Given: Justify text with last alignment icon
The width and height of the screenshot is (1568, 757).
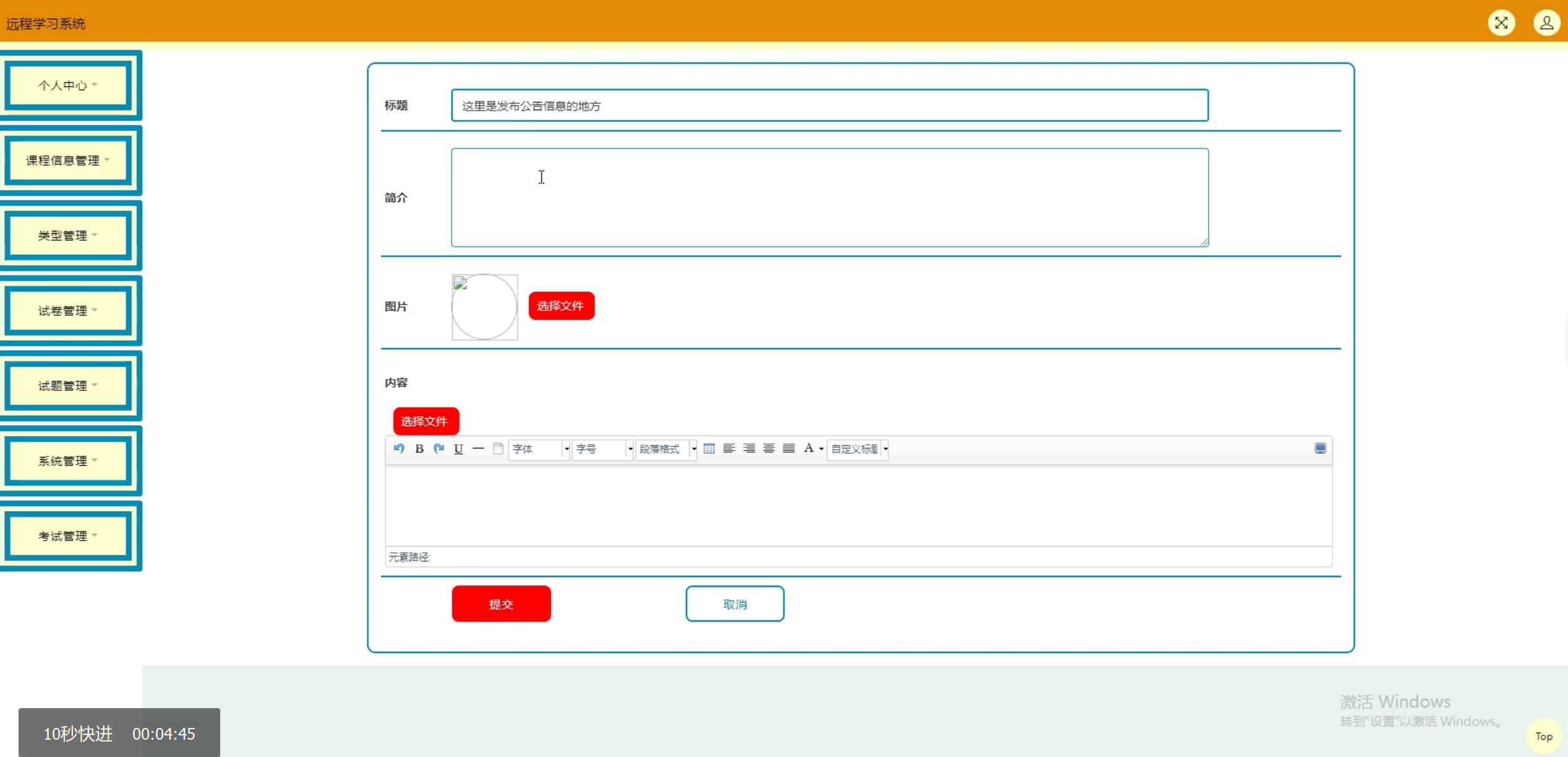Looking at the screenshot, I should click(788, 448).
